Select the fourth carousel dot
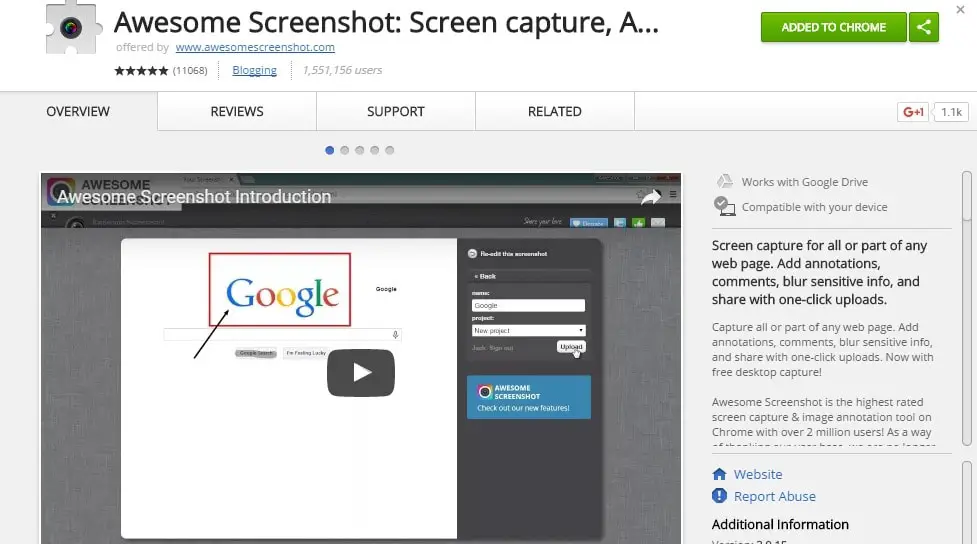The width and height of the screenshot is (977, 544). 374,150
